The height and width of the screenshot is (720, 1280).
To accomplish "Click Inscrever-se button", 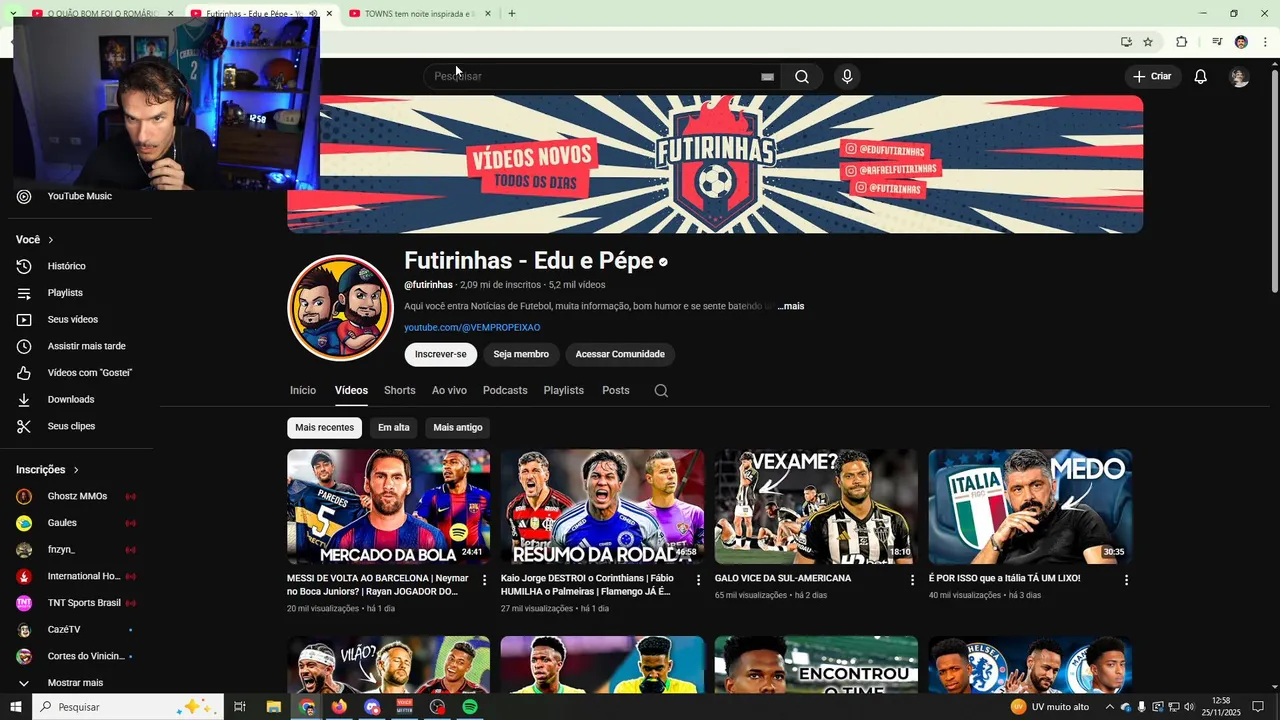I will 441,355.
